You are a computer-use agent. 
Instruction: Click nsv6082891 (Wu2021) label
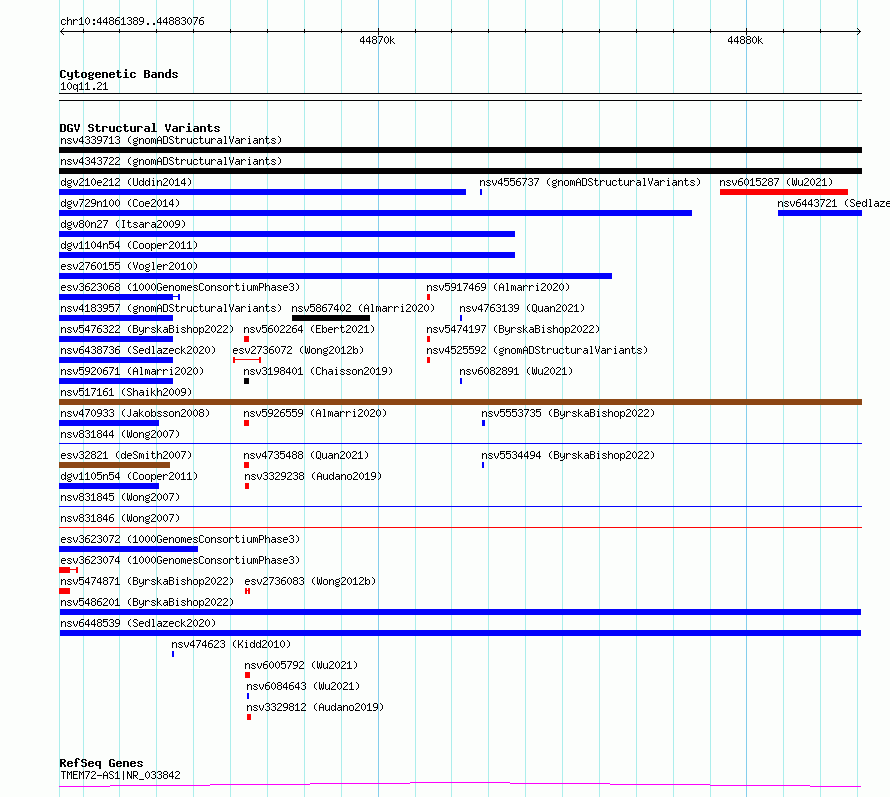(x=516, y=371)
